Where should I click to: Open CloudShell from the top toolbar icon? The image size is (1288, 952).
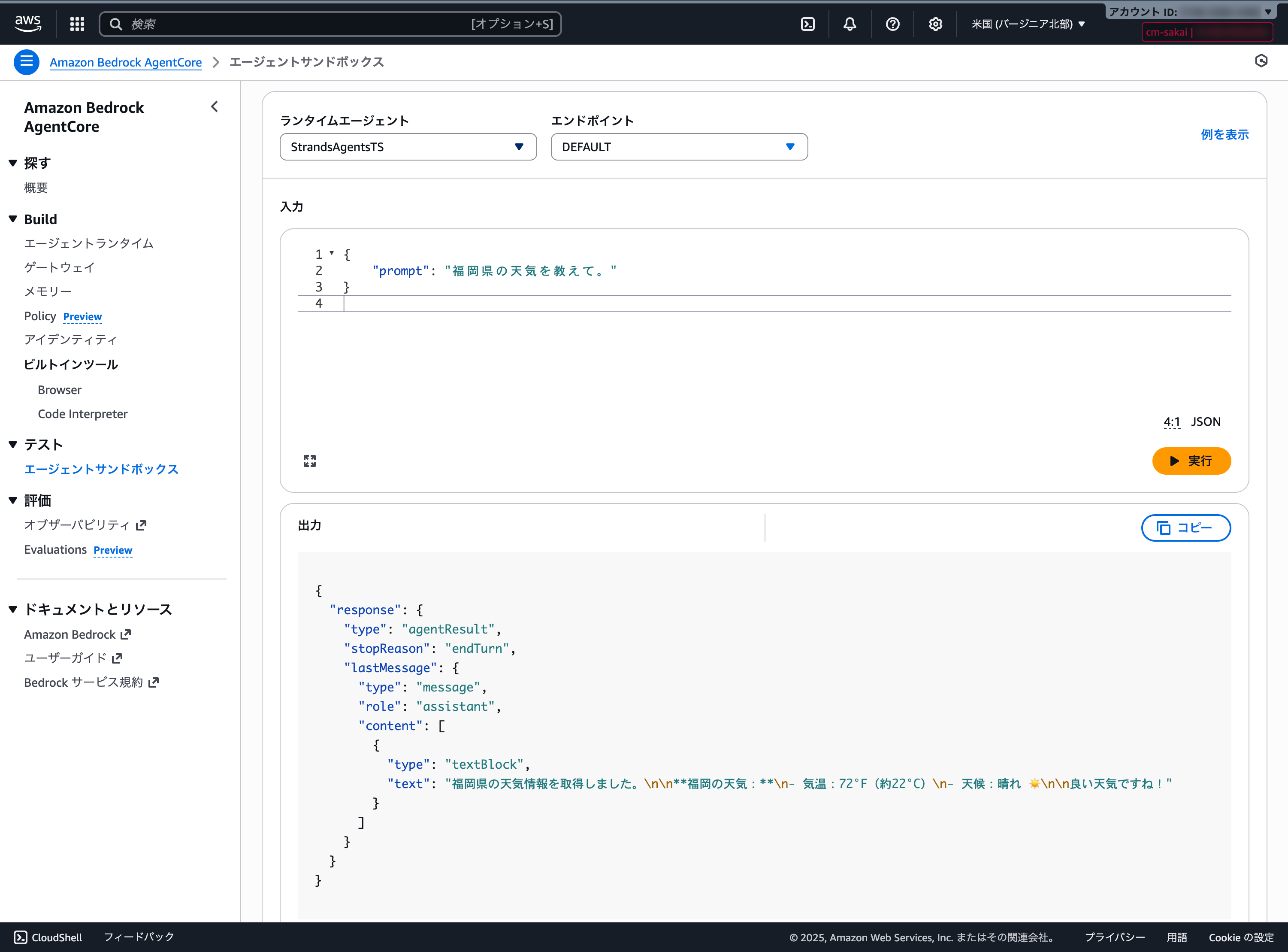pyautogui.click(x=807, y=24)
